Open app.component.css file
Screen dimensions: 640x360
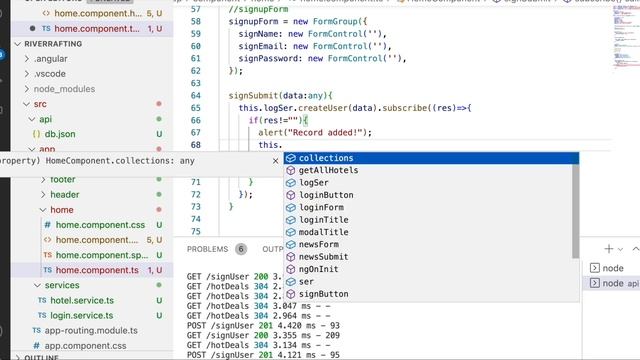click(85, 346)
